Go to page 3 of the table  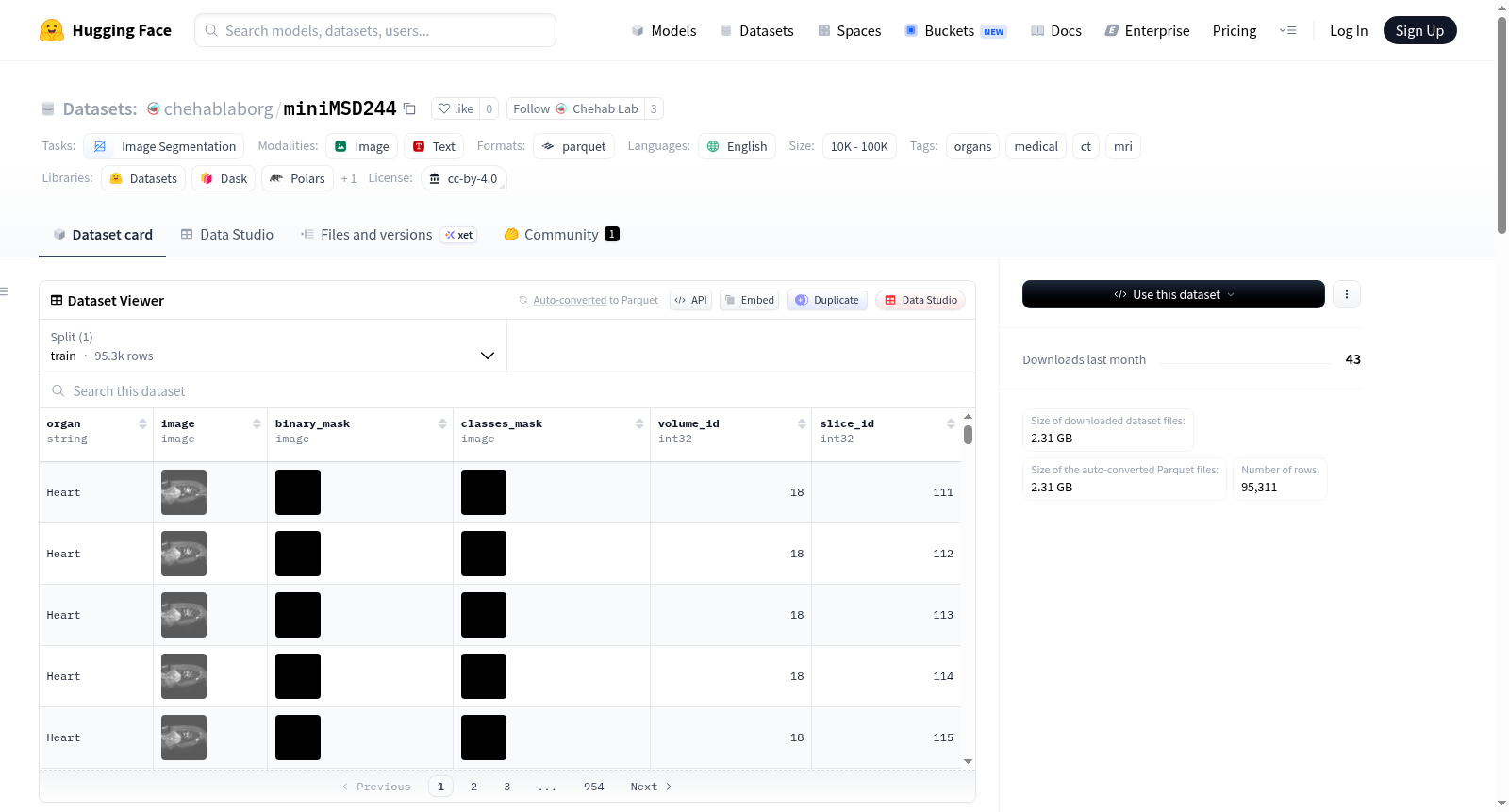point(506,787)
